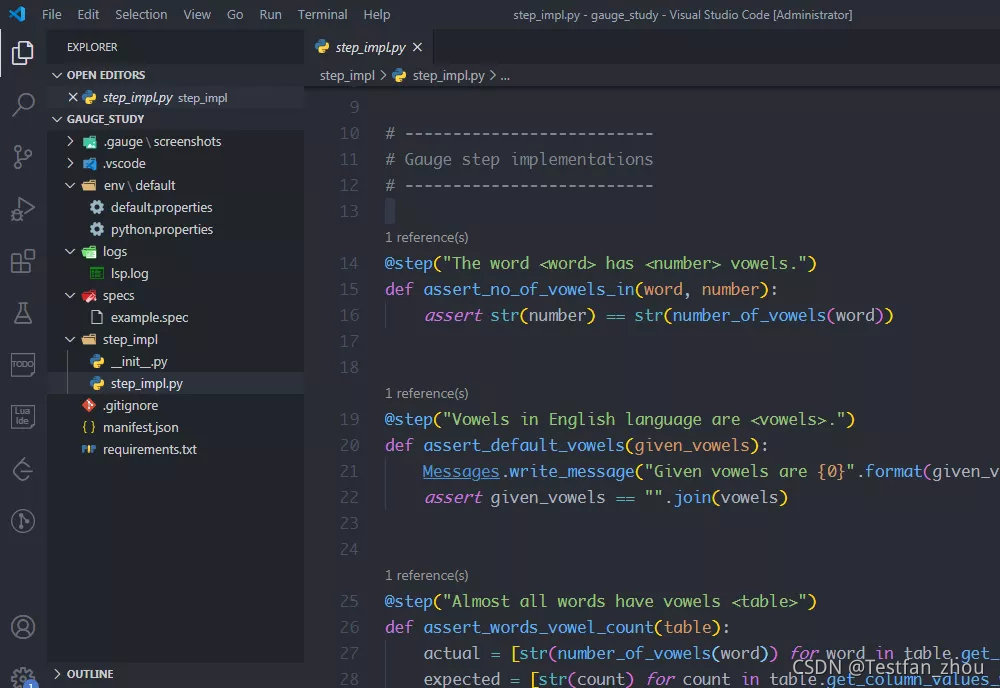
Task: Select the step_impl.py editor tab
Action: [370, 47]
